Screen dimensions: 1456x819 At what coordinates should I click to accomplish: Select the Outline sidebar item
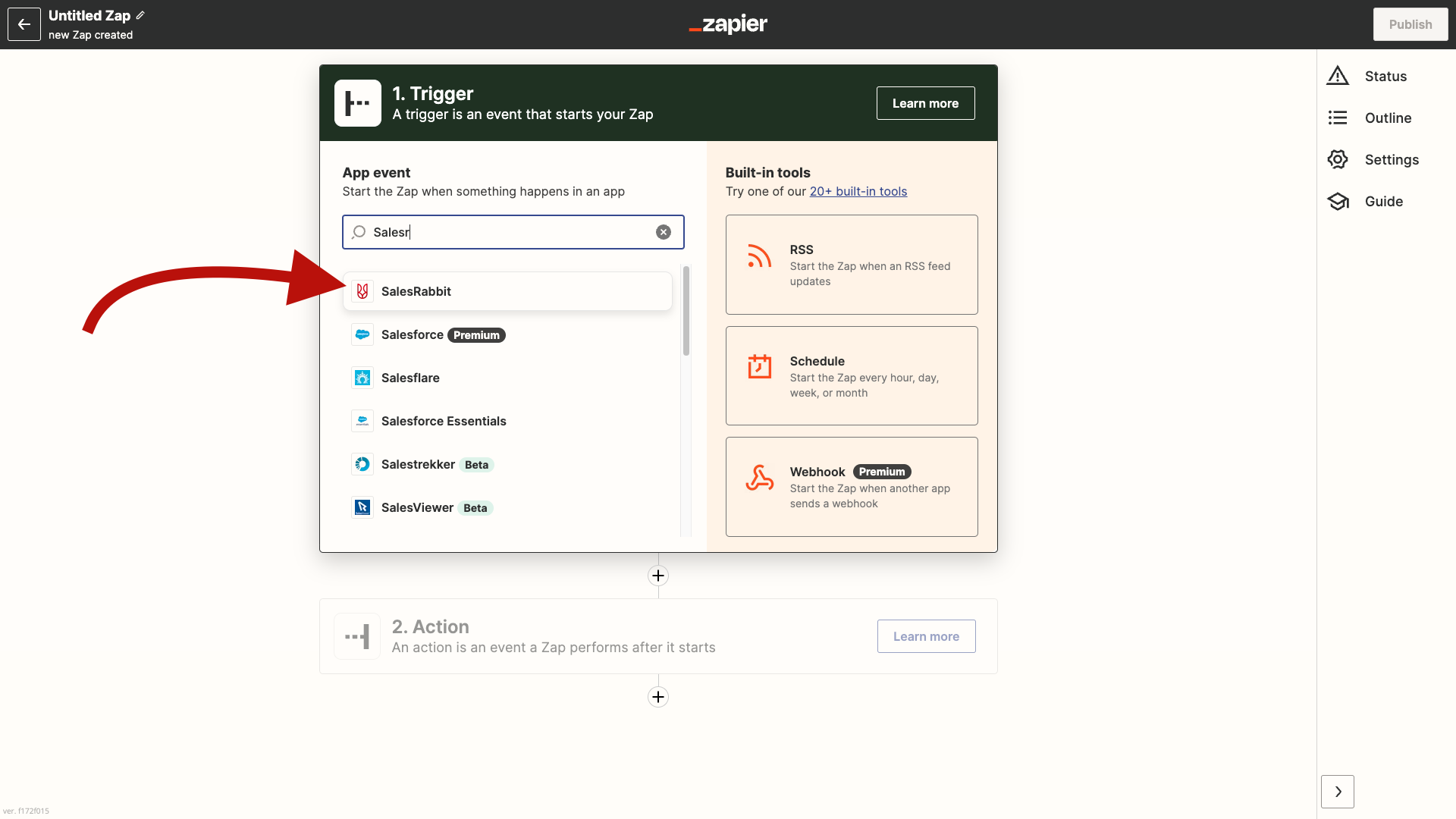tap(1386, 118)
